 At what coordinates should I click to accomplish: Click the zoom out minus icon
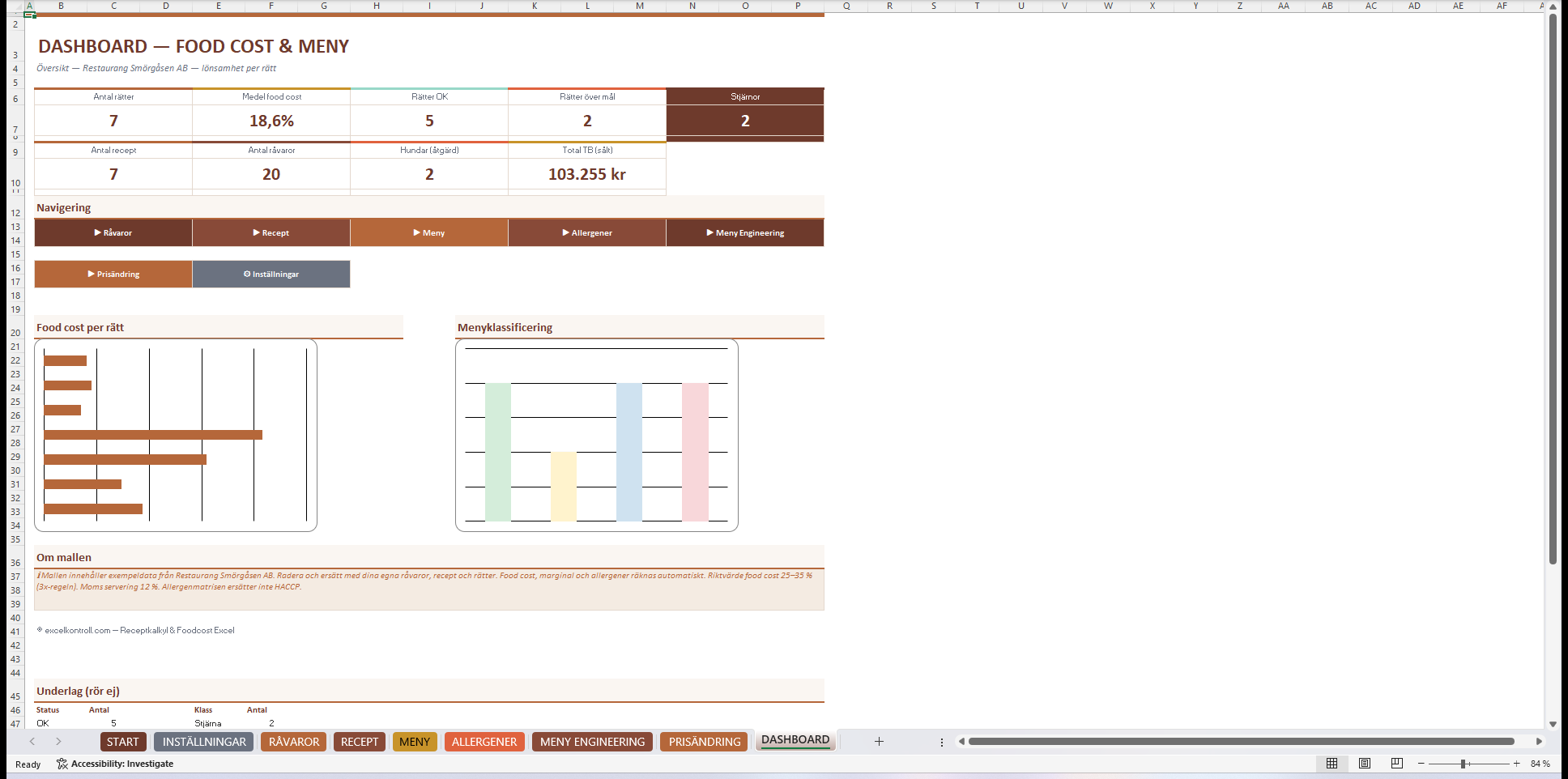point(1421,764)
